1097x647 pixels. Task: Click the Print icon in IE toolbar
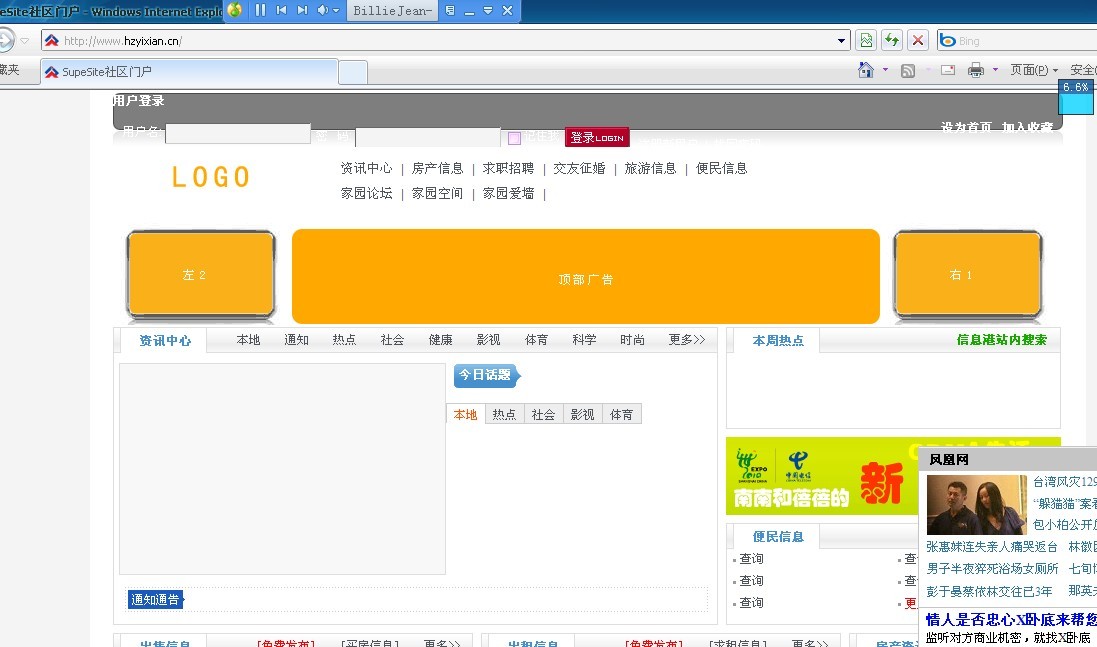coord(975,70)
